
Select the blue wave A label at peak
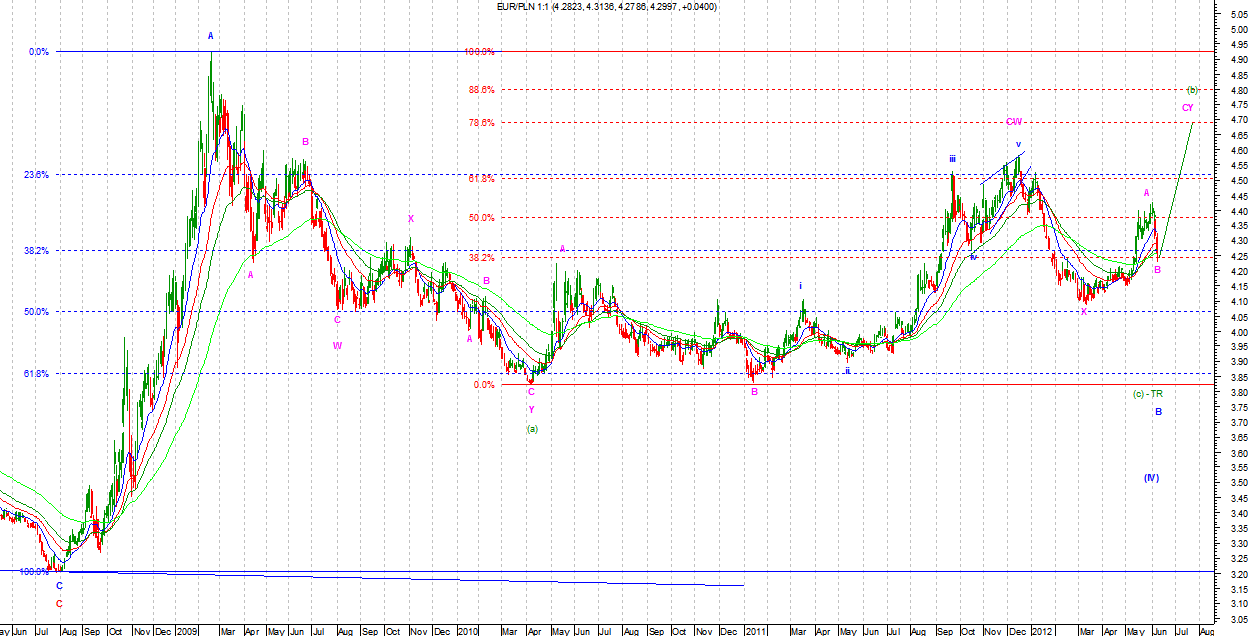210,36
